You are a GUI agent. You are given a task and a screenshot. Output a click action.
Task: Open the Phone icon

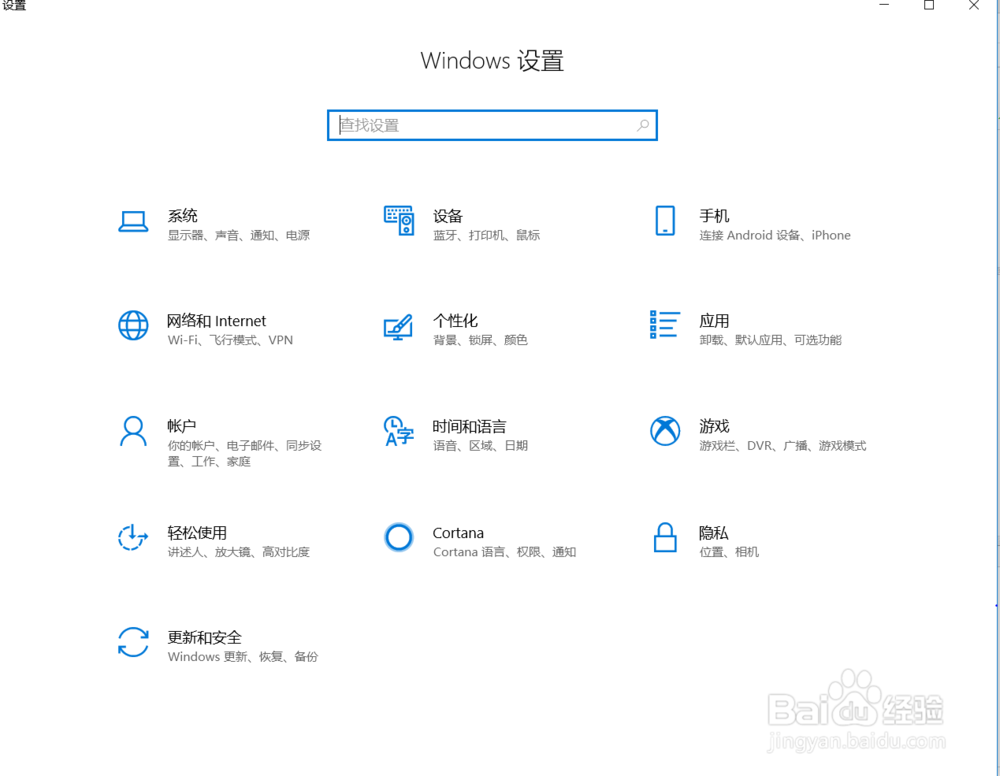[x=665, y=221]
